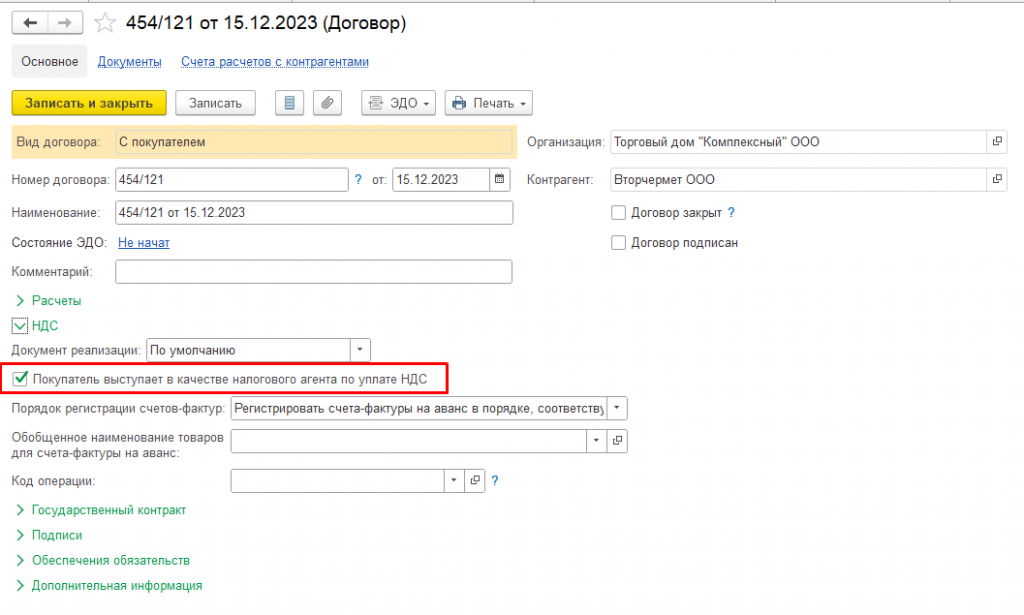
Task: Open the calendar picker next to contract date
Action: coord(500,180)
